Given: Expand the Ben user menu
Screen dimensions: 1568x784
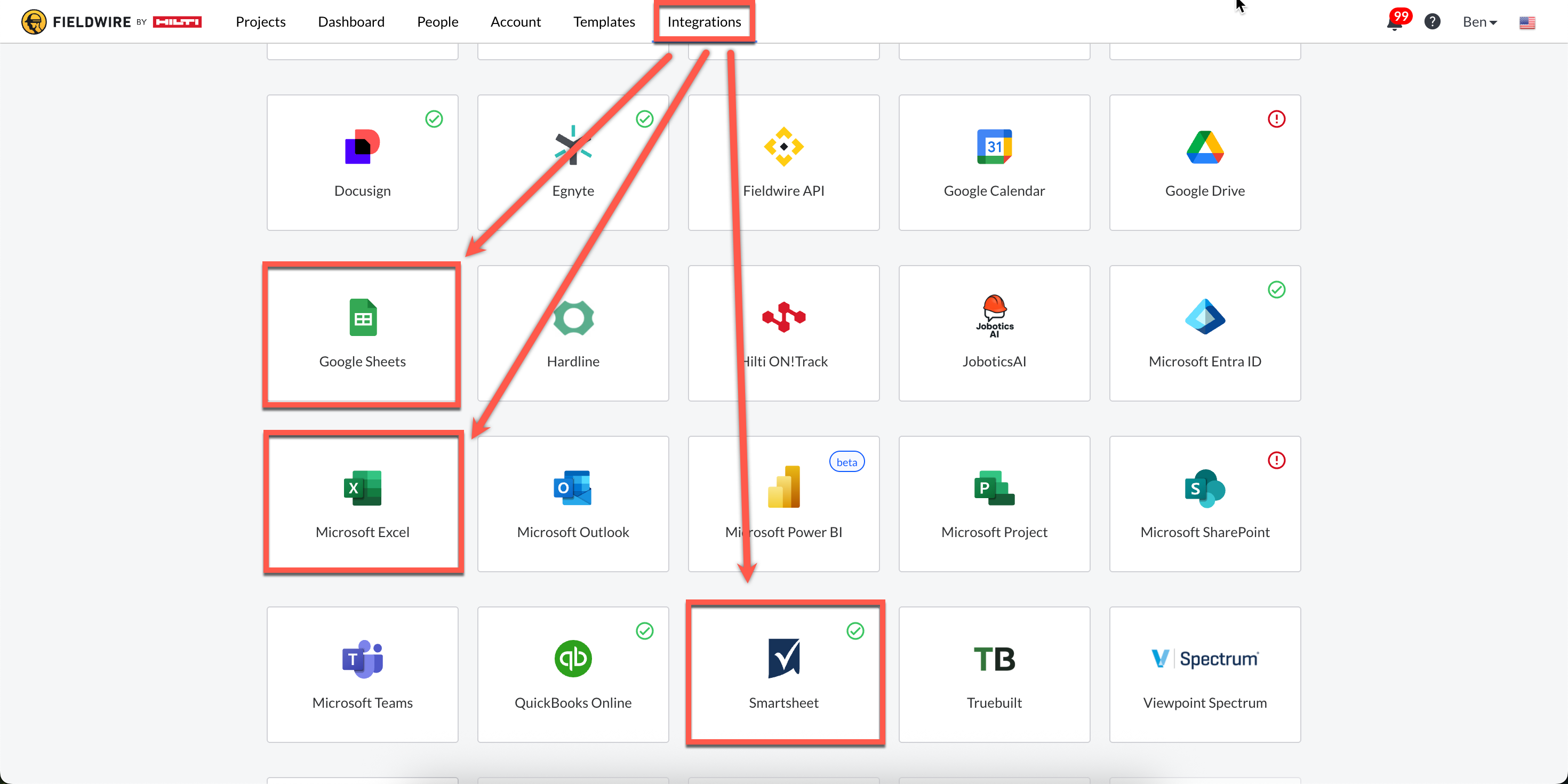Looking at the screenshot, I should click(x=1479, y=22).
